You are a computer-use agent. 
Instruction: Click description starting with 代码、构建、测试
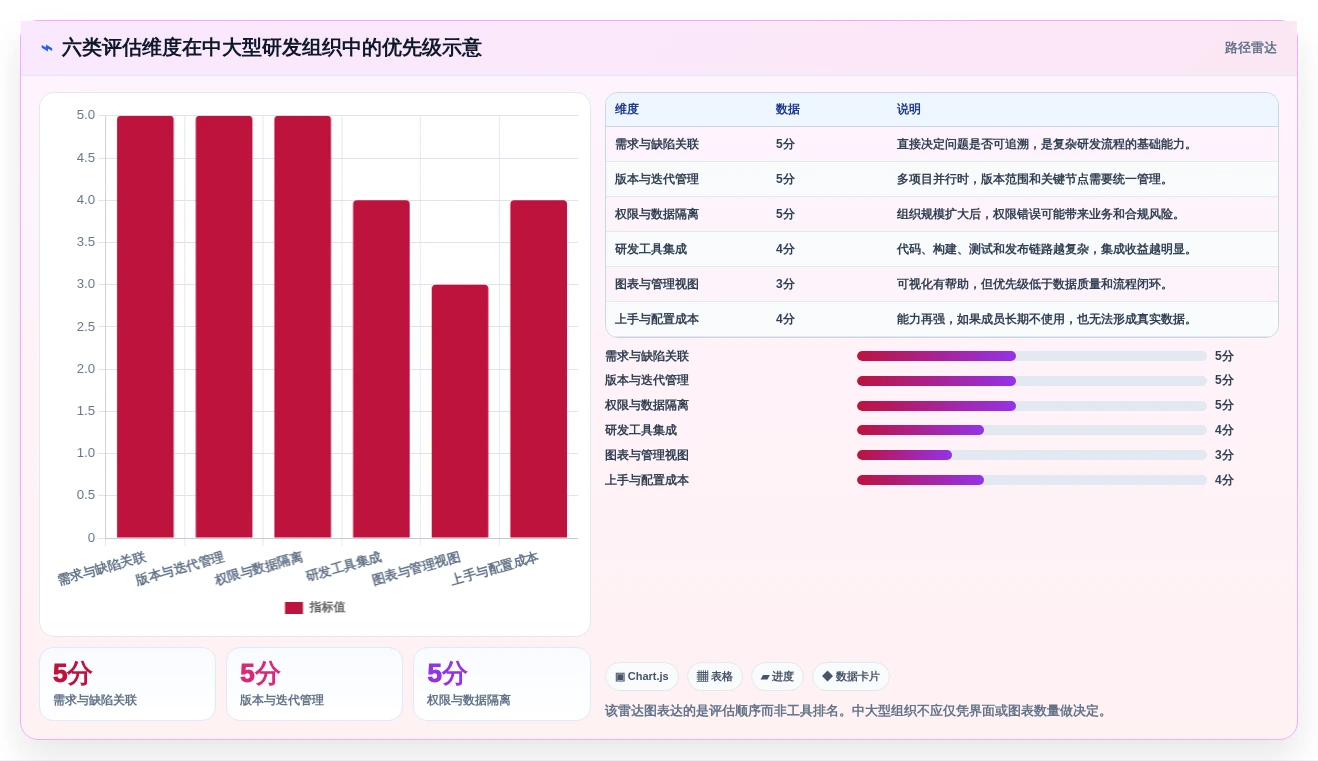point(1046,249)
